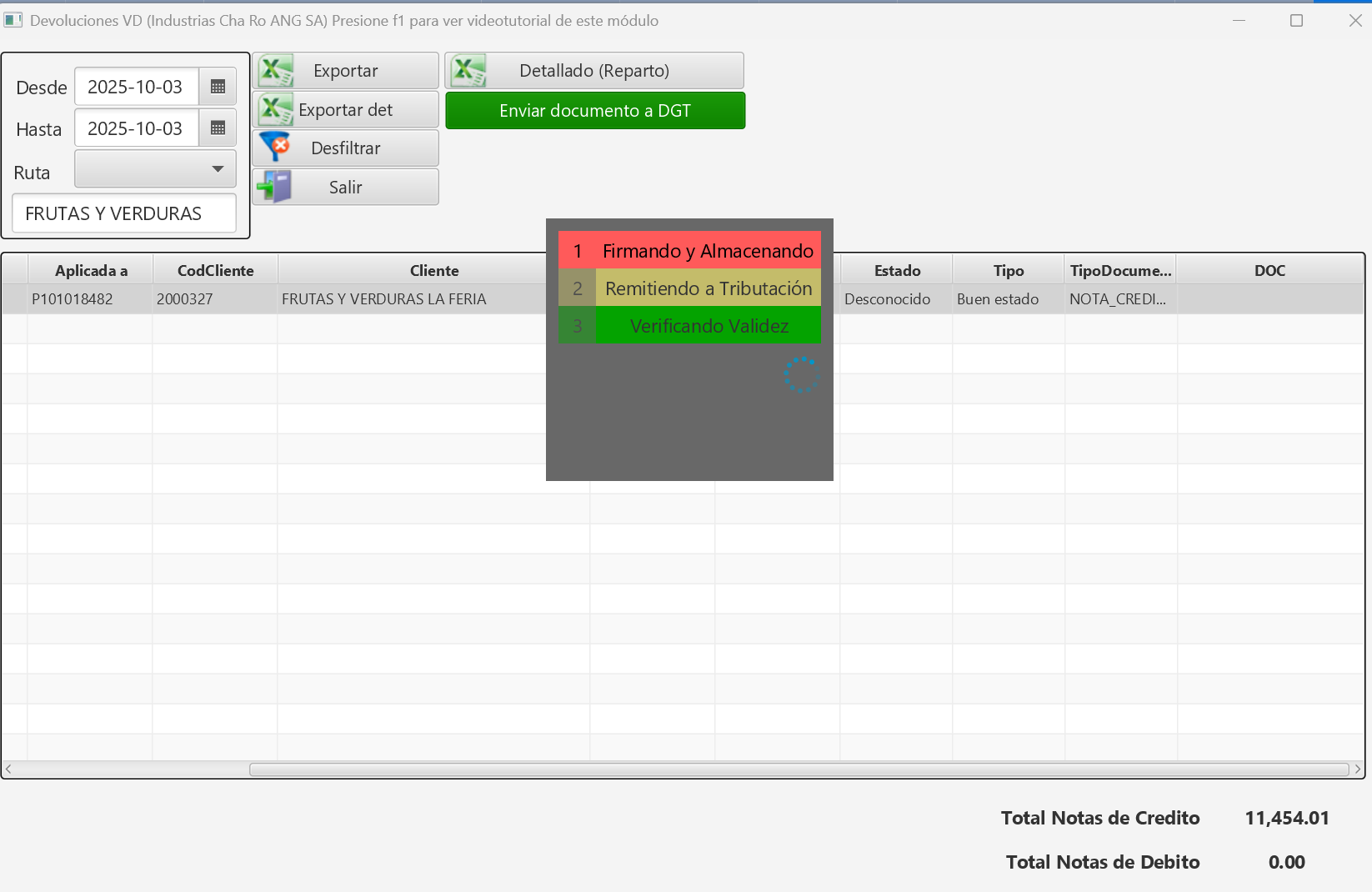Screen dimensions: 1372x892
Task: Click Excel icon on Detallado (Reparto)
Action: pos(468,71)
